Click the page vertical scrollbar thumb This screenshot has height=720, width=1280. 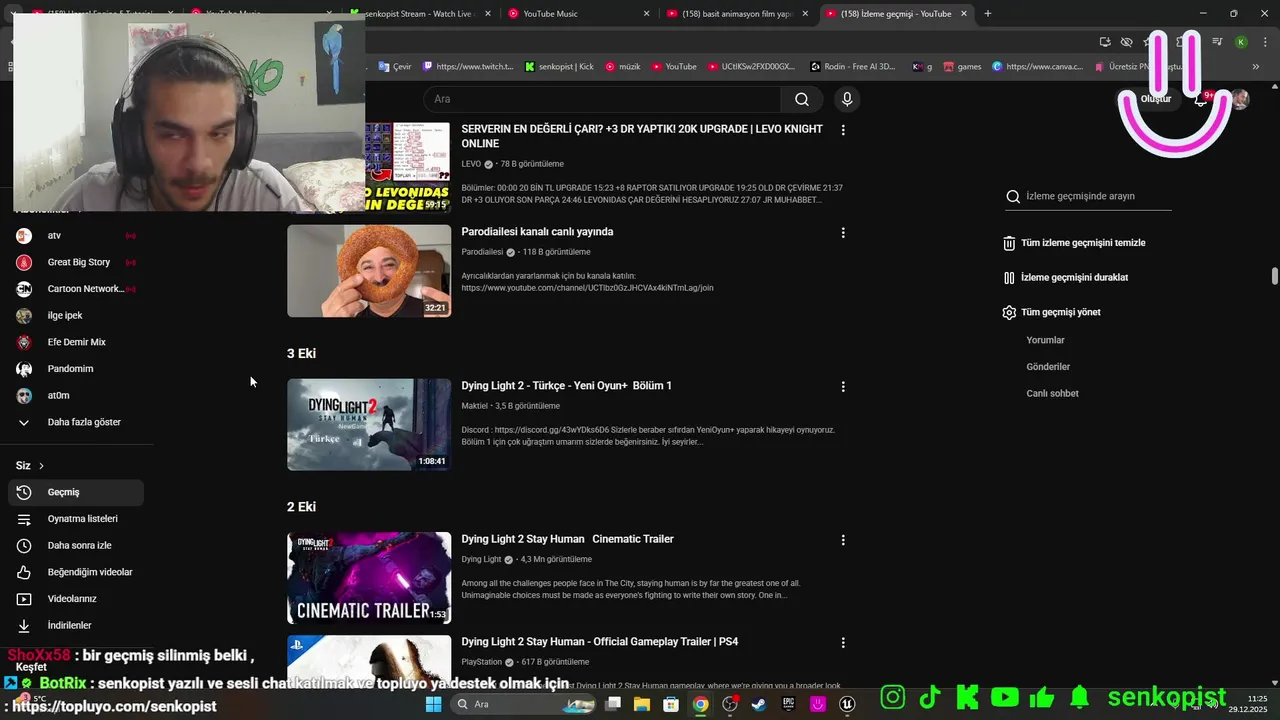click(1275, 276)
